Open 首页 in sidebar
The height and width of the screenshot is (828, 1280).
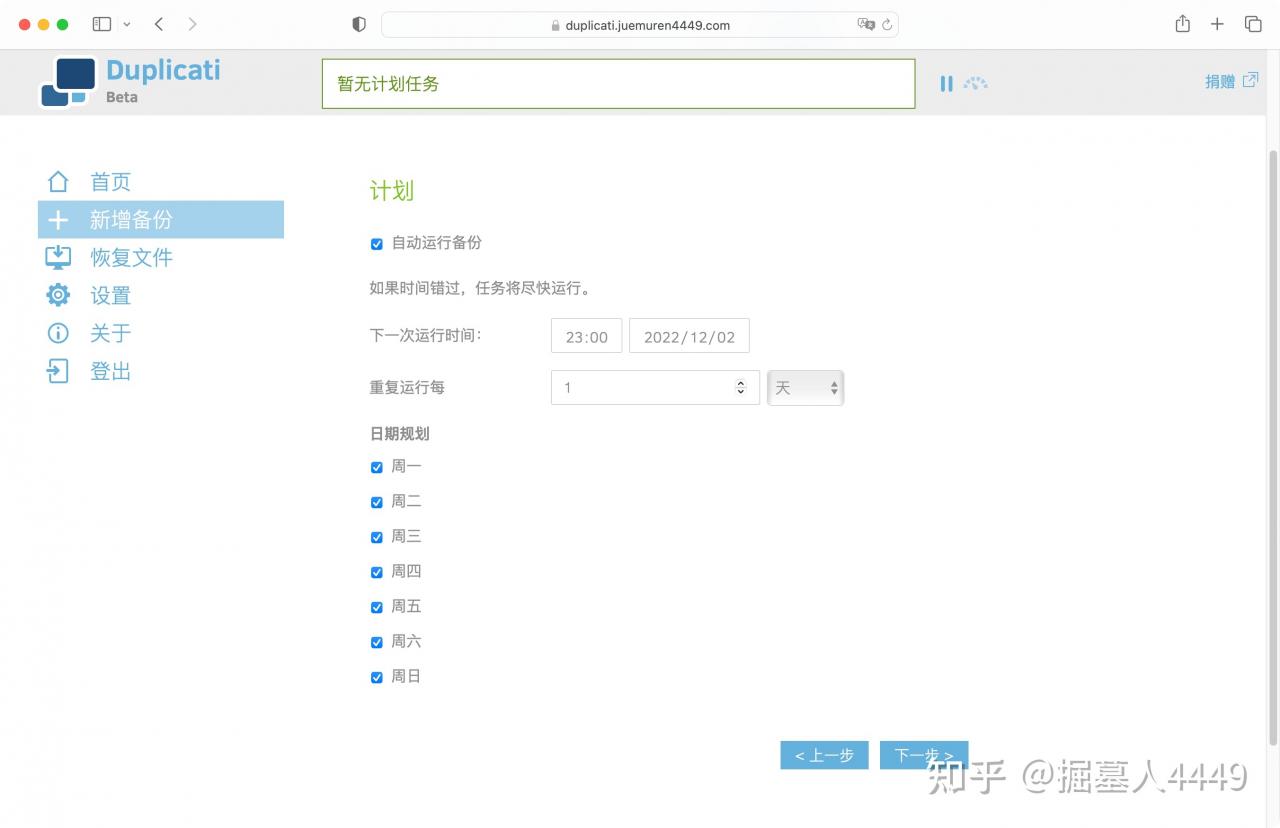111,182
